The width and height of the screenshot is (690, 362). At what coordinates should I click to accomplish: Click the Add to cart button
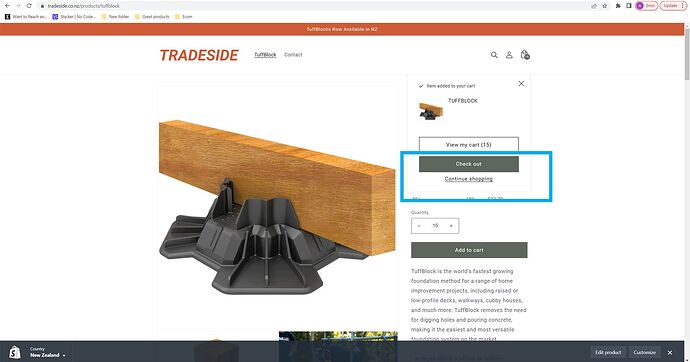(x=469, y=250)
